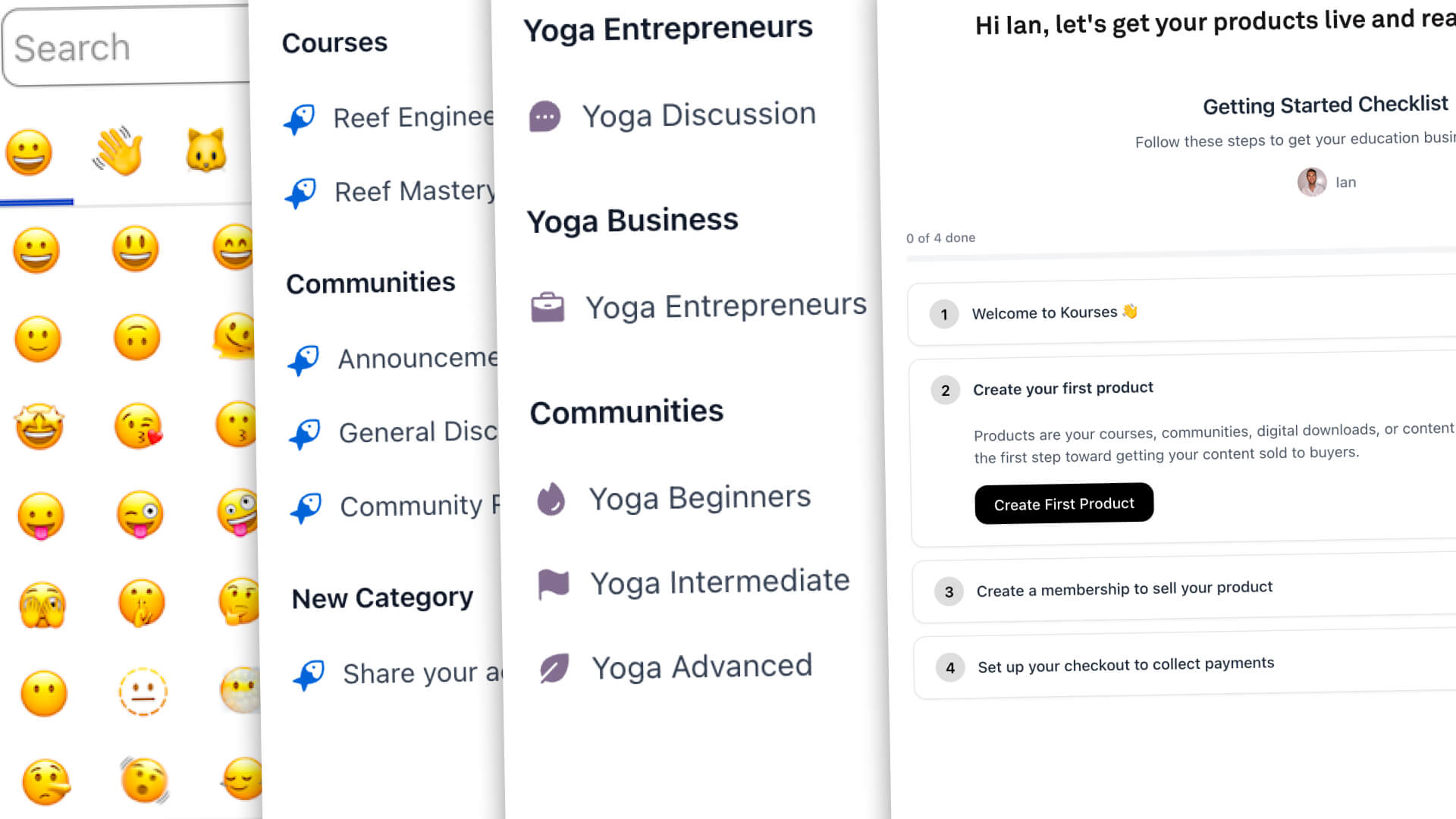Expand step 3 Create a membership
This screenshot has width=1456, height=819.
coord(1124,589)
